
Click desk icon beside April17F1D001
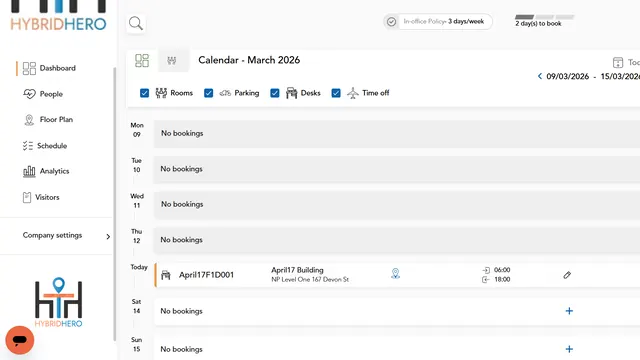(166, 275)
